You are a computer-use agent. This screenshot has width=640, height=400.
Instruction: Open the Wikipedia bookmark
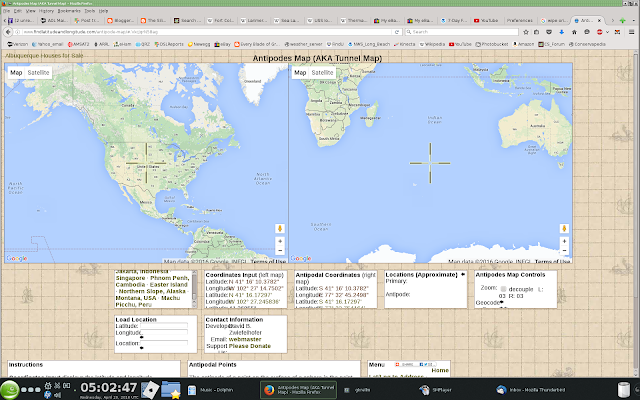click(x=432, y=44)
